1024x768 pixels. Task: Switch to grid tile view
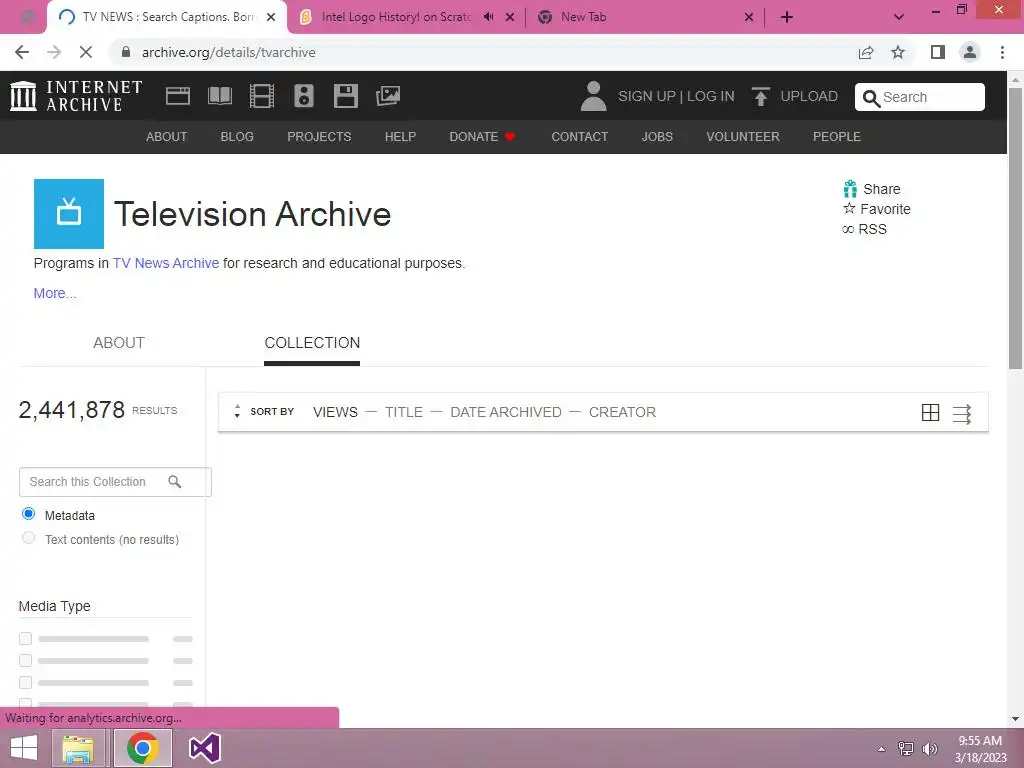coord(930,412)
